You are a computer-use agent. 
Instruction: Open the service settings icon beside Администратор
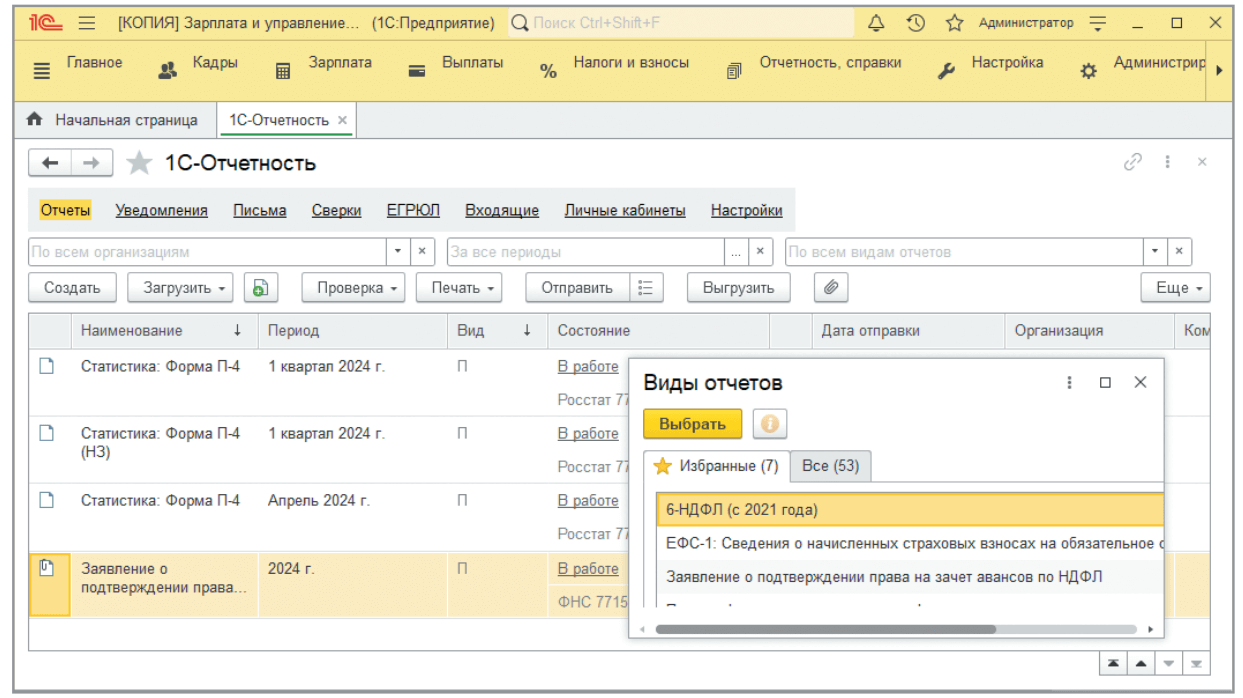tap(1098, 22)
